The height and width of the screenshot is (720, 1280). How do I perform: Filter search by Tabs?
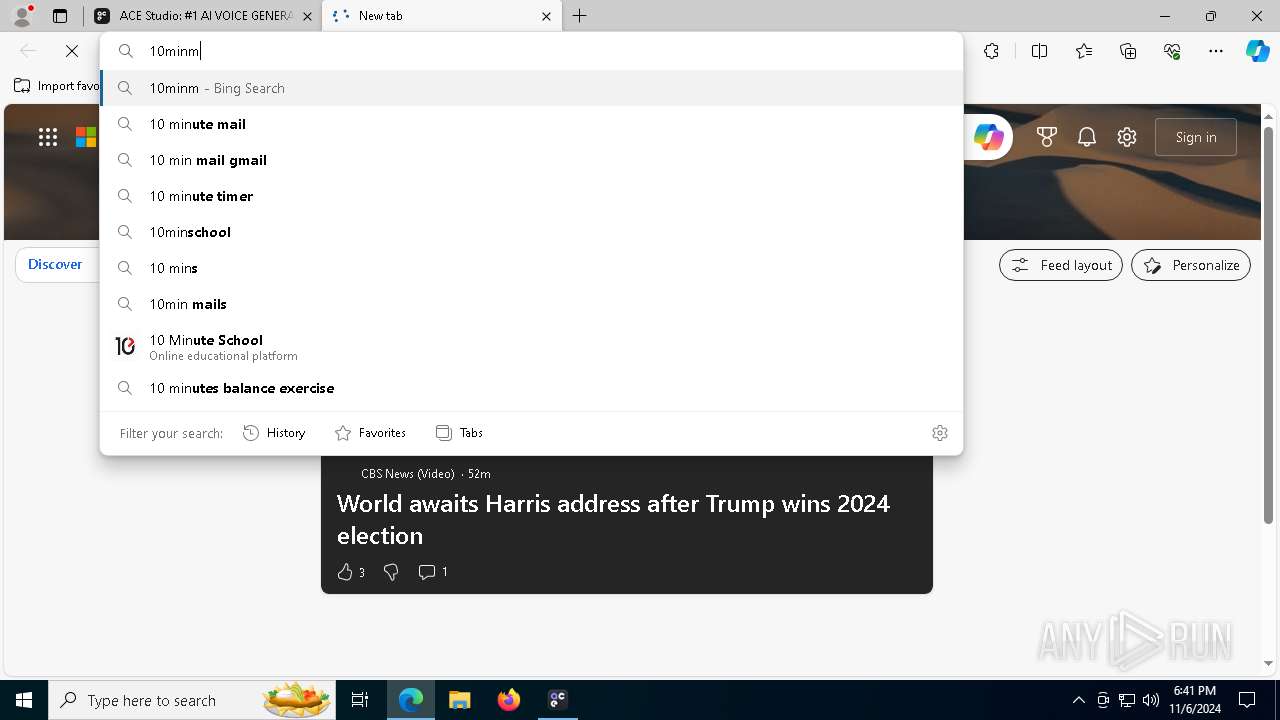tap(459, 433)
